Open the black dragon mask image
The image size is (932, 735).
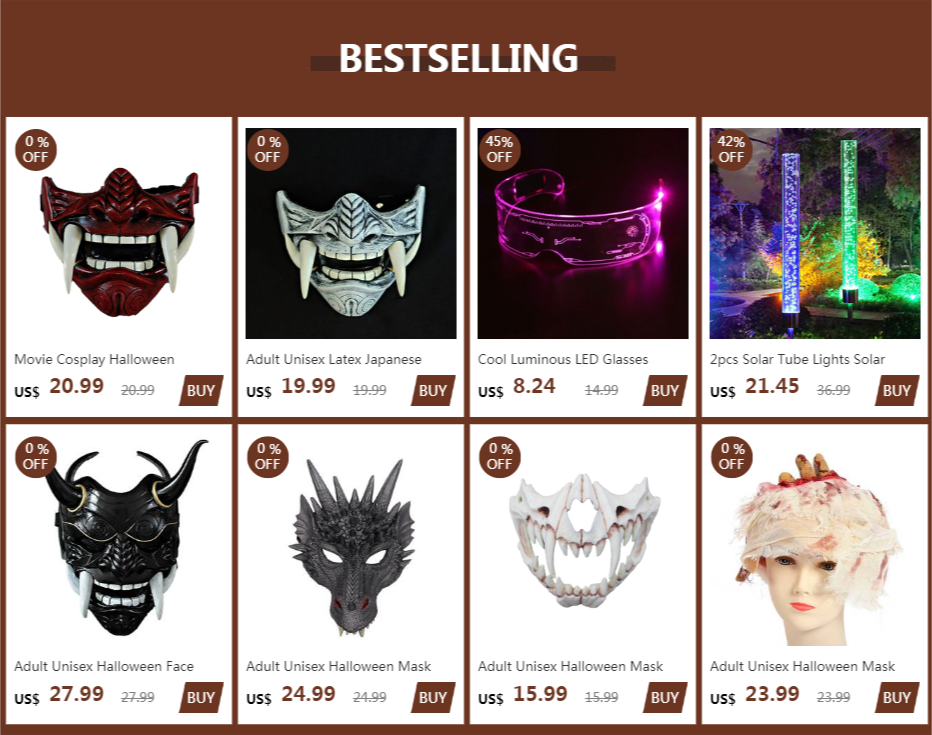point(351,541)
